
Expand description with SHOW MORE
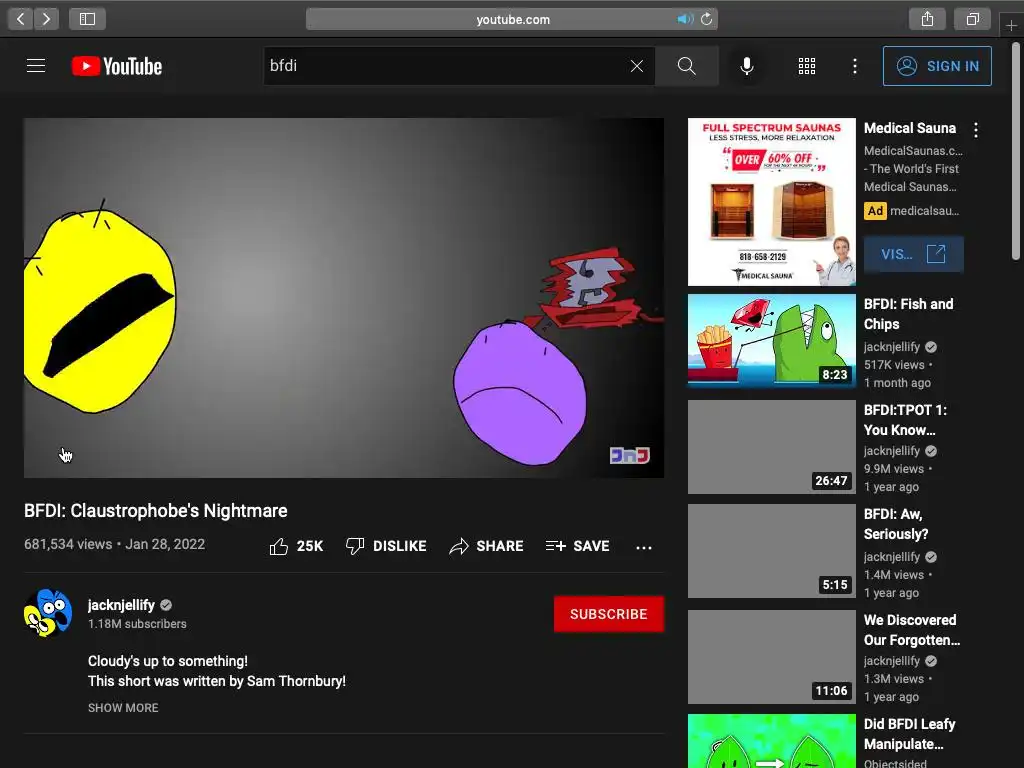pos(123,708)
